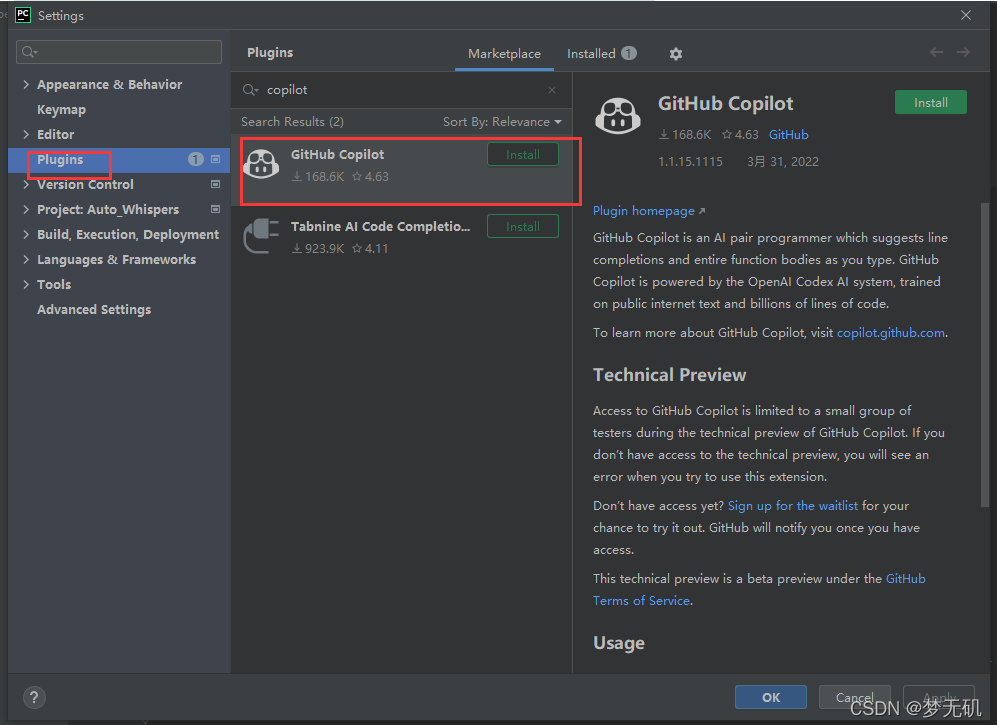Expand the Appearance & Behavior section

26,85
